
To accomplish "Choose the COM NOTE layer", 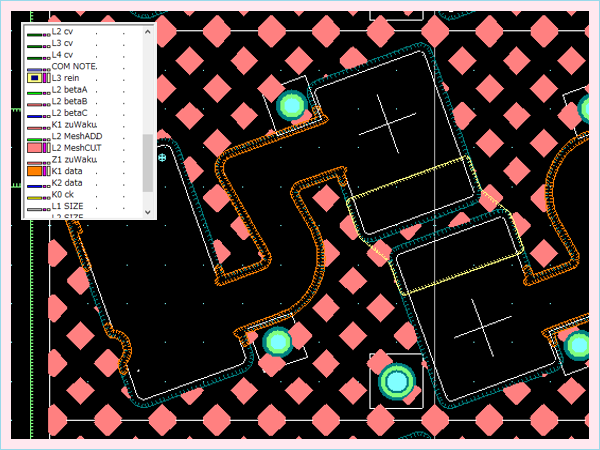I will tap(74, 66).
